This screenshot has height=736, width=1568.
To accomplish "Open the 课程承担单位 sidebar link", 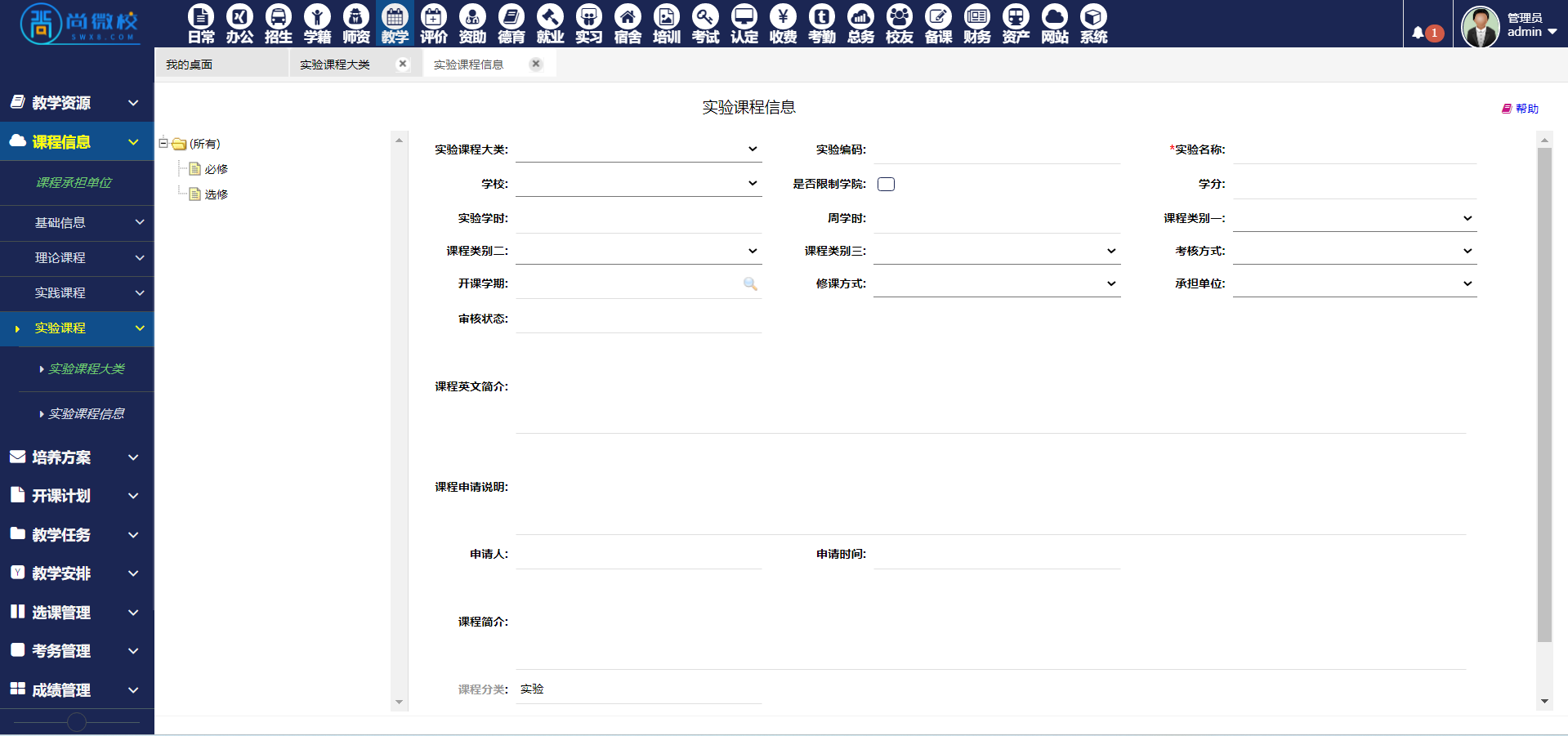I will pos(74,183).
